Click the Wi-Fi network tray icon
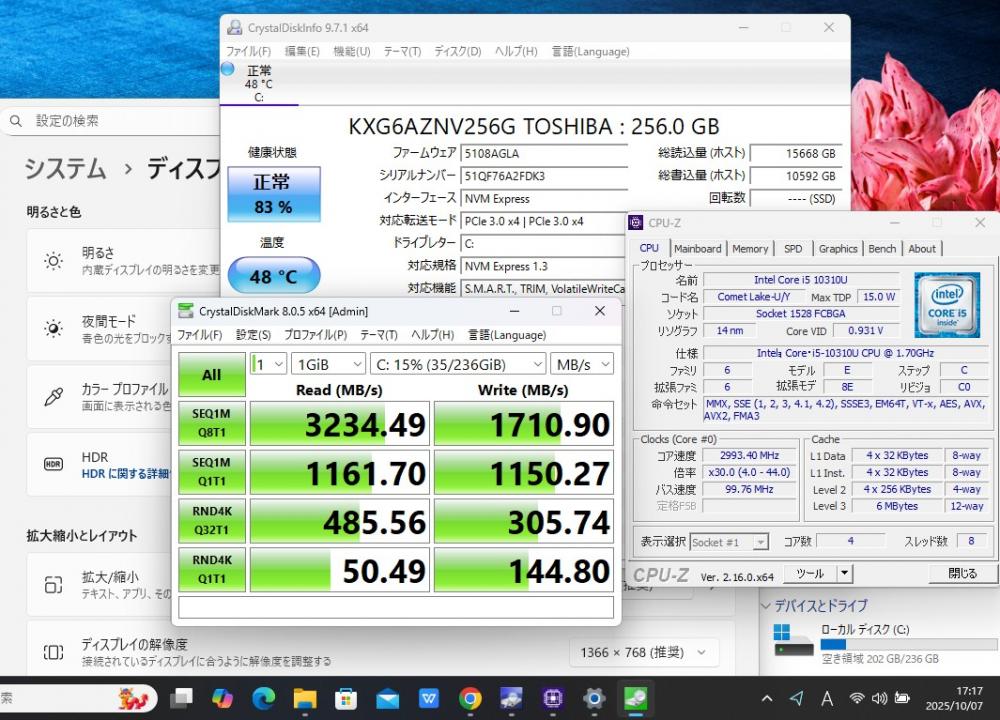The height and width of the screenshot is (720, 1000). click(x=857, y=698)
